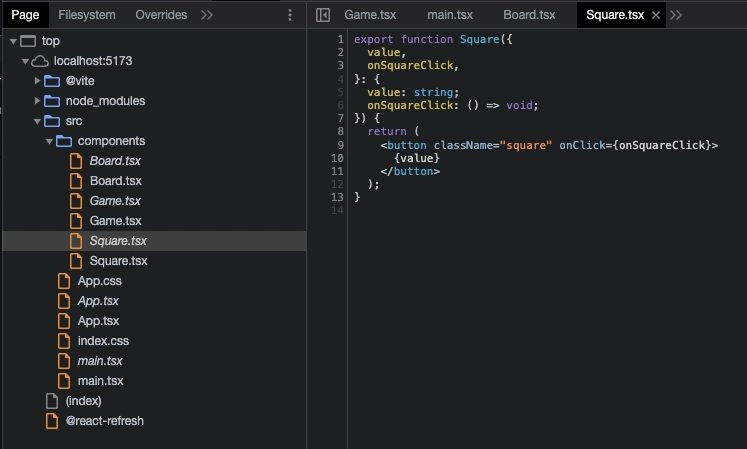Click the 'Square' function name in code
The height and width of the screenshot is (449, 747).
tap(479, 39)
